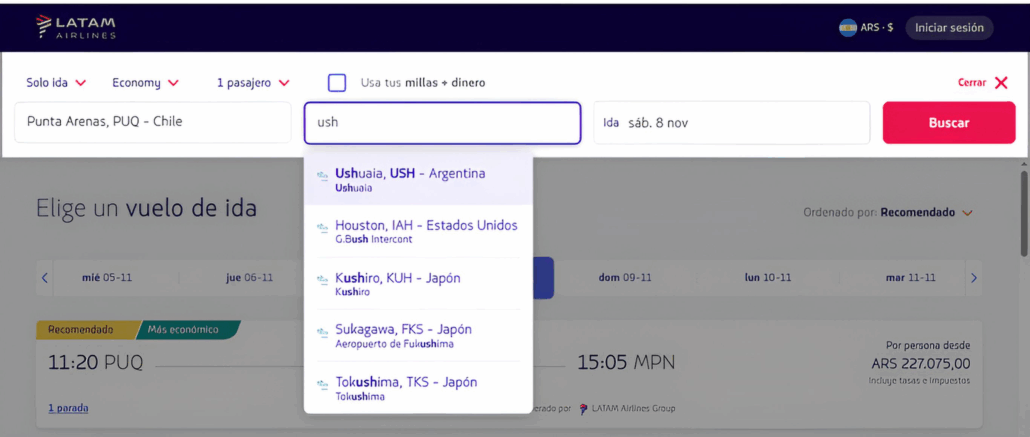Select Houston, IAH - Estados Unidos suggestion
Image resolution: width=1030 pixels, height=437 pixels.
pos(418,231)
